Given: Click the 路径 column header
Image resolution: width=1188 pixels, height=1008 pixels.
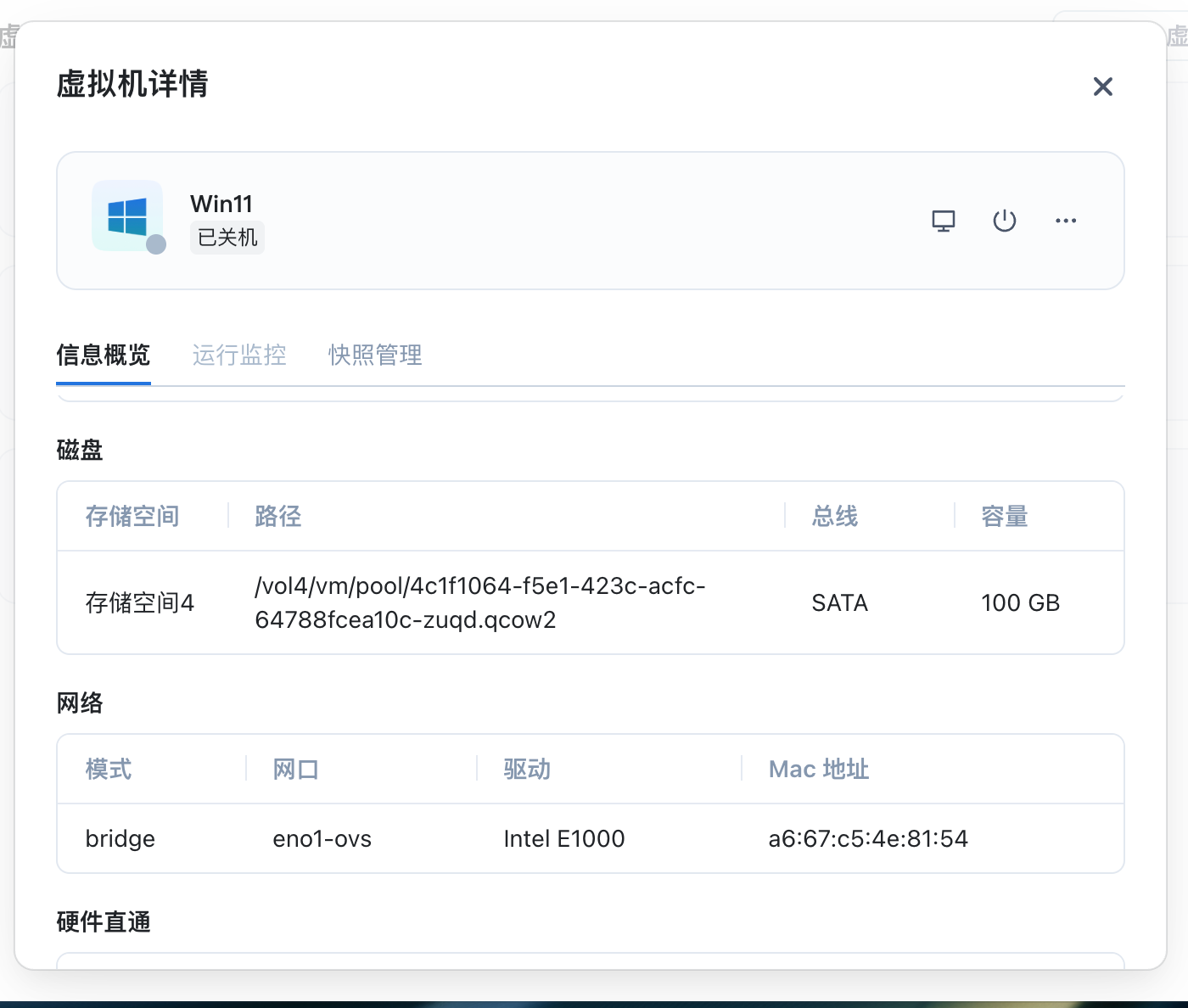Looking at the screenshot, I should click(x=278, y=516).
